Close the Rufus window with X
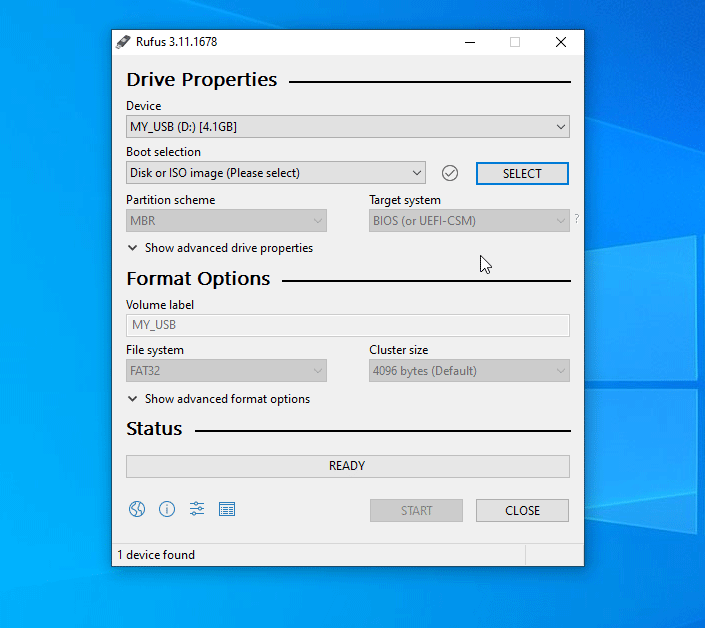 [x=561, y=42]
